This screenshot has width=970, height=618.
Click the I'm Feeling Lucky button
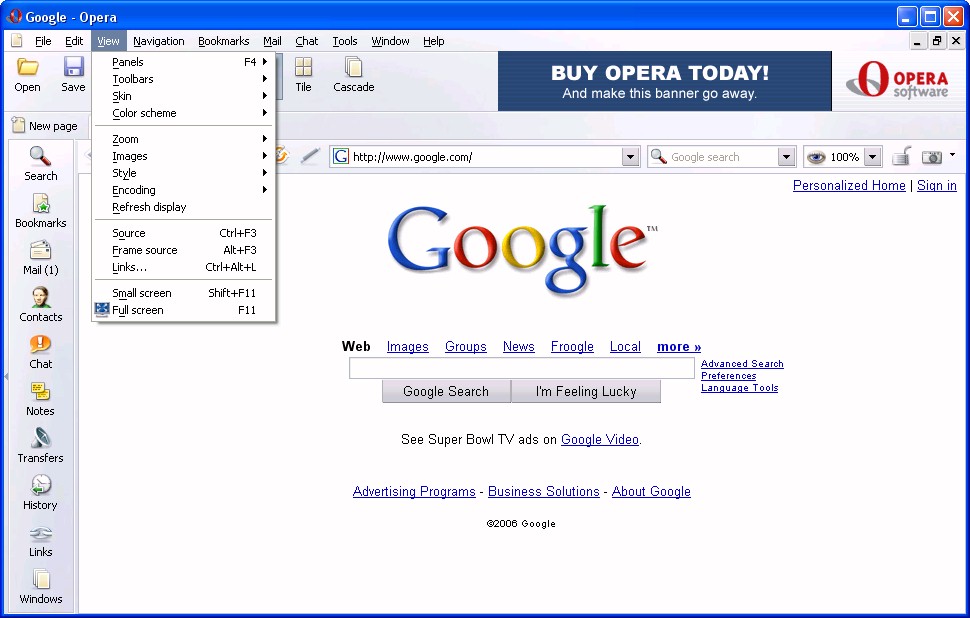tap(586, 392)
